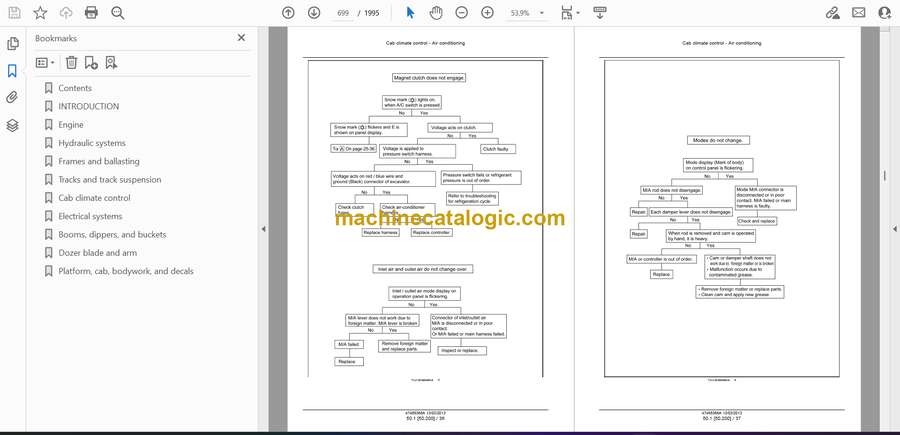Open the share-with-others person icon
Image resolution: width=900 pixels, height=435 pixels.
point(885,13)
